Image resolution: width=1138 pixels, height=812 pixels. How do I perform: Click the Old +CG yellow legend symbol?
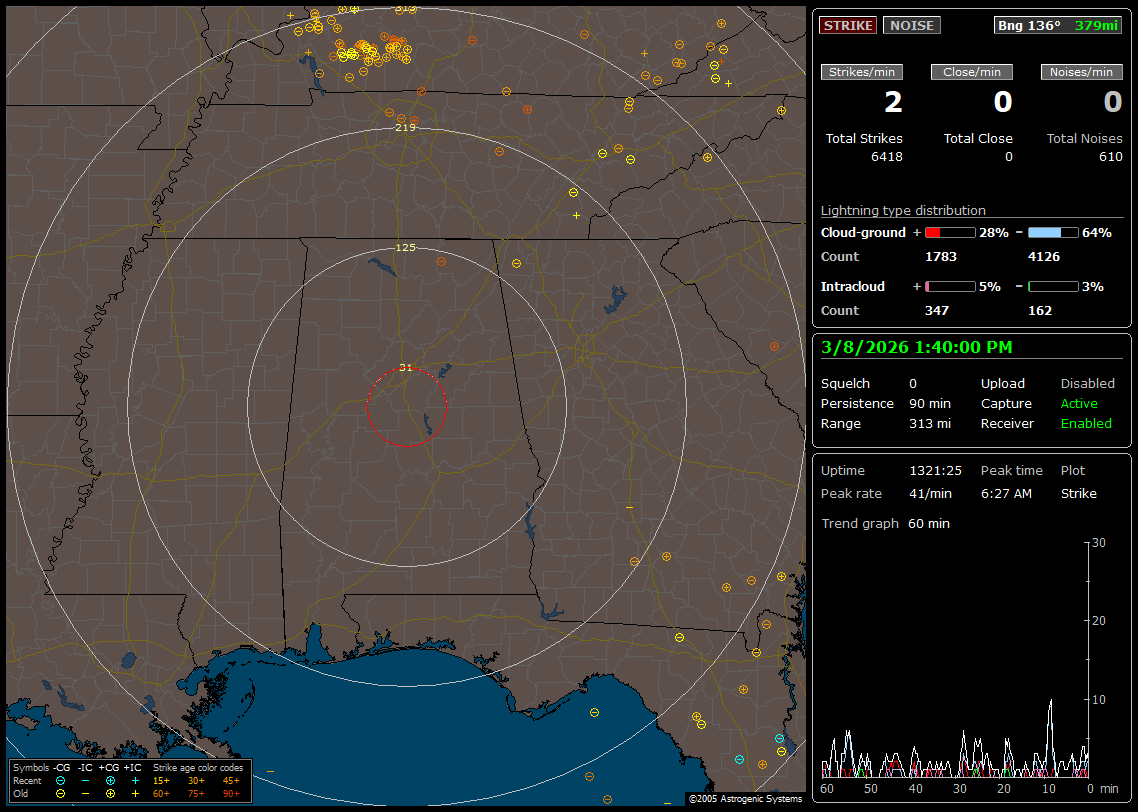(x=110, y=793)
